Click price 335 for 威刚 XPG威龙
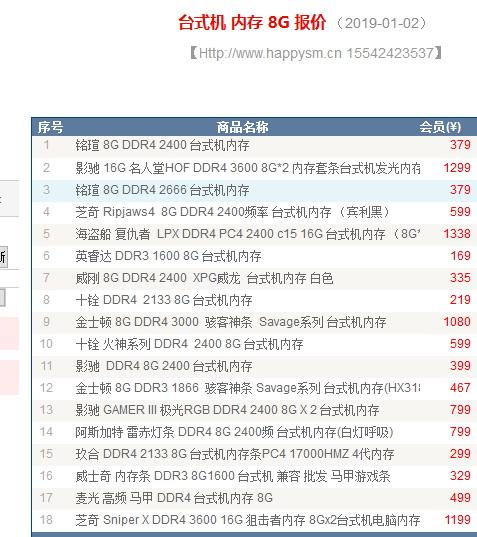 click(460, 278)
